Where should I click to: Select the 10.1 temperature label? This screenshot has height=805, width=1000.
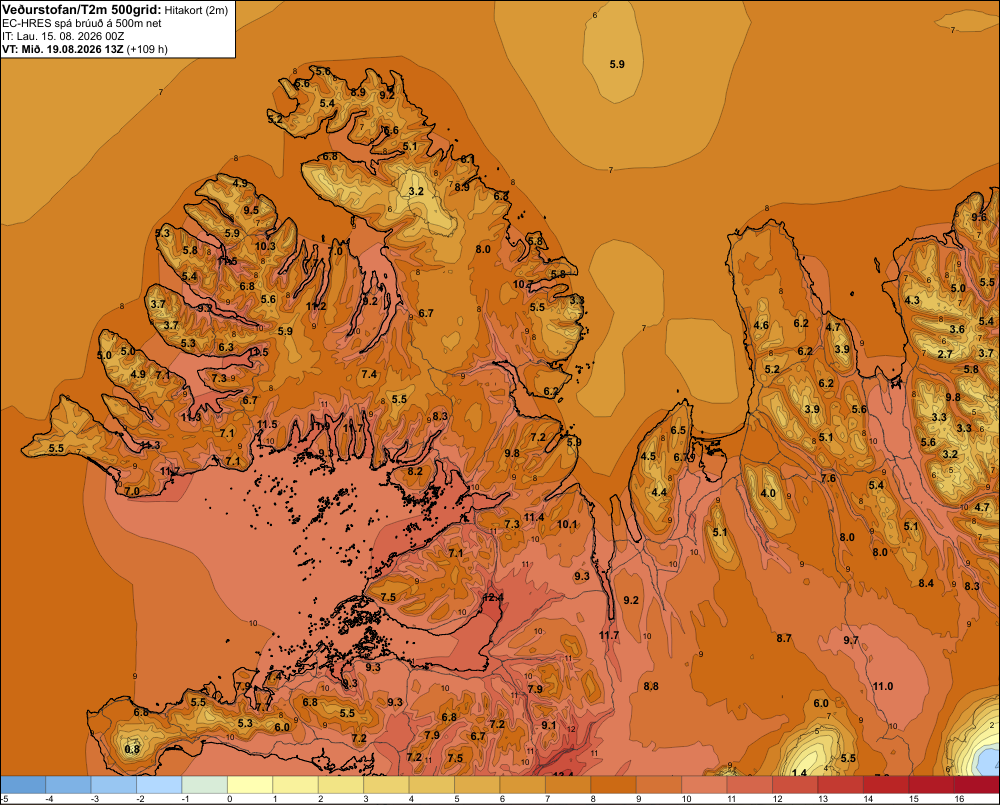(567, 524)
